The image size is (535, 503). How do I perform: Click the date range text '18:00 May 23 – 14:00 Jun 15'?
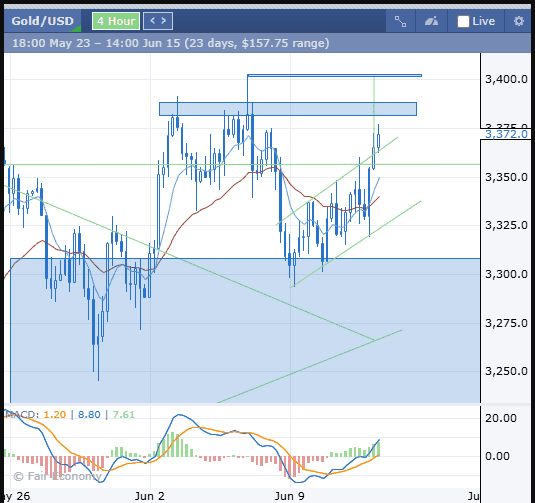(x=96, y=43)
